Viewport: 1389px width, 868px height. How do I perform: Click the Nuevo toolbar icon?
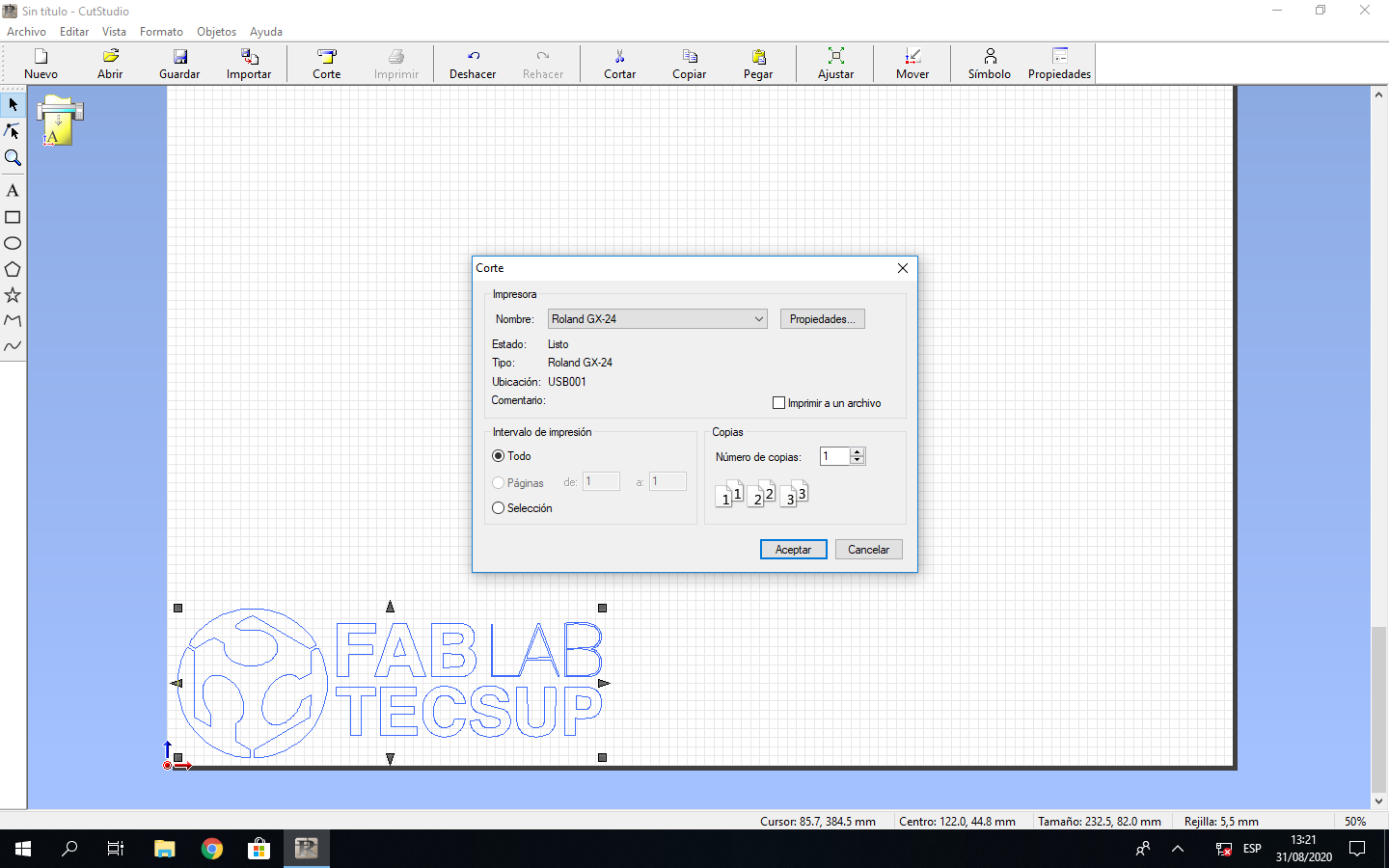(41, 64)
